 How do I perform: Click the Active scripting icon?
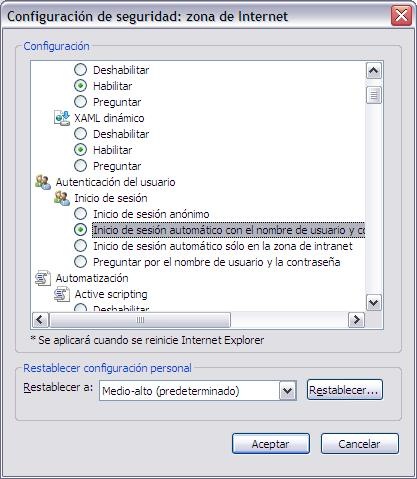pyautogui.click(x=62, y=294)
